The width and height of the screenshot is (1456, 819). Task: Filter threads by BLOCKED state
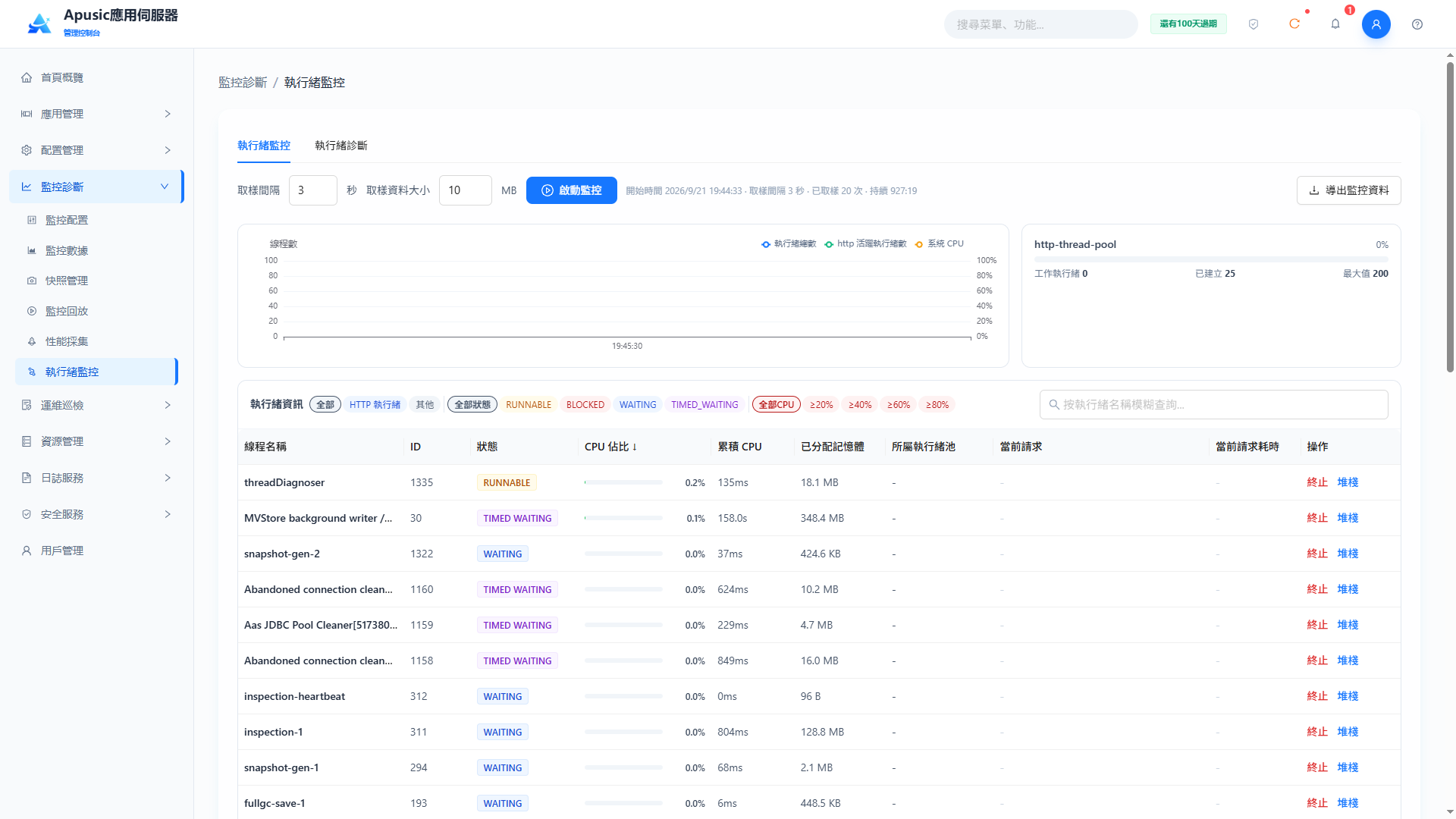(x=585, y=405)
